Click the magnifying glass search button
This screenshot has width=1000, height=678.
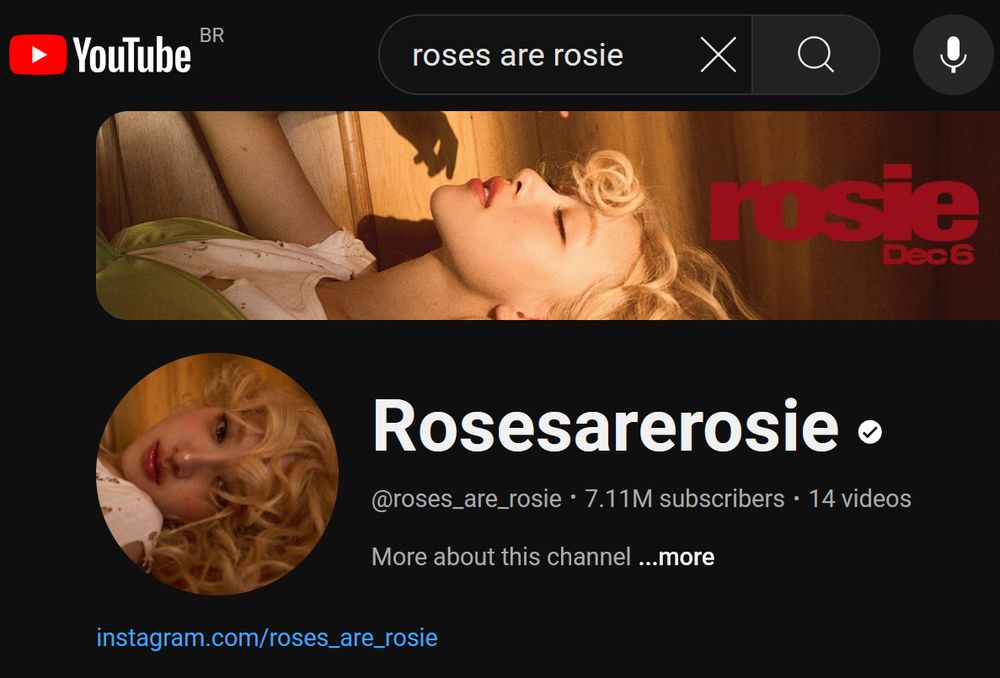(816, 55)
